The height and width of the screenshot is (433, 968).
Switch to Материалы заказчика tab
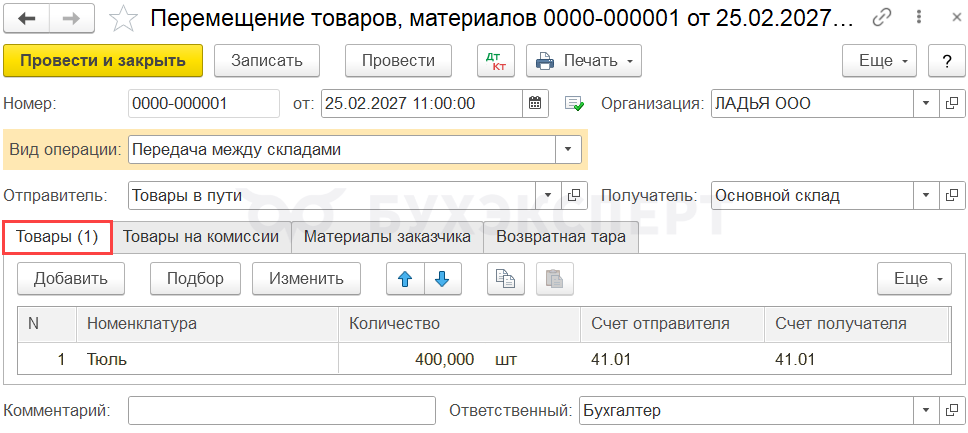tap(388, 237)
